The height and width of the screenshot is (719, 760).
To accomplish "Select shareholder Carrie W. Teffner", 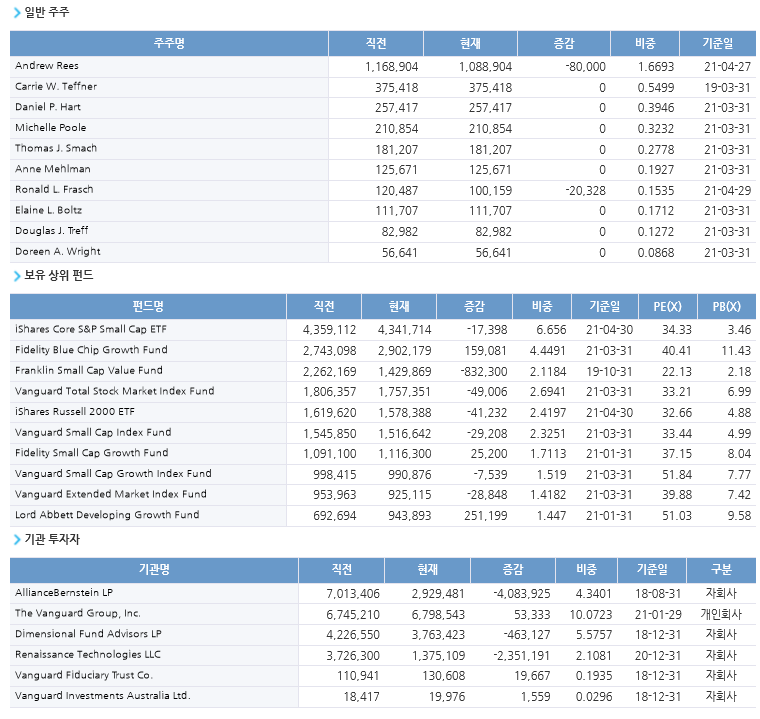I will click(x=56, y=87).
